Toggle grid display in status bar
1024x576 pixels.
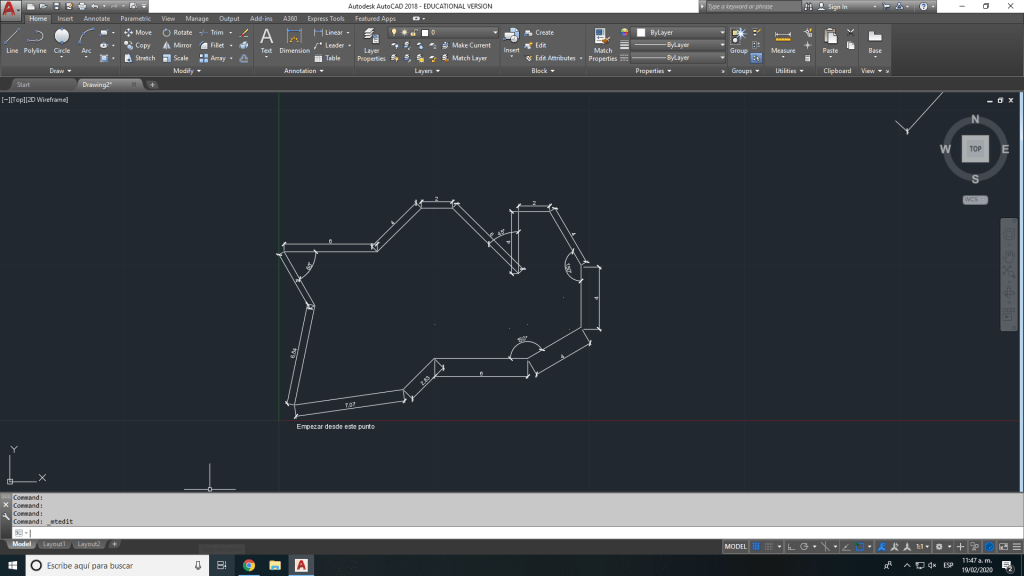[756, 547]
